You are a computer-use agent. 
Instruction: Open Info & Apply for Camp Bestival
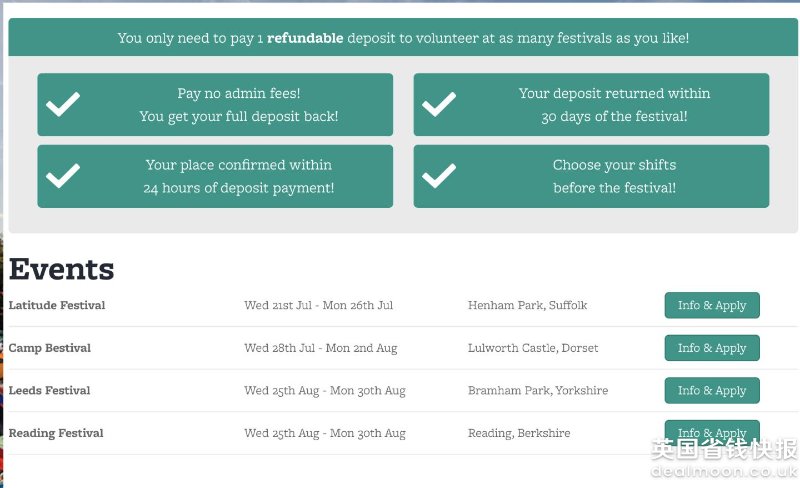point(712,348)
